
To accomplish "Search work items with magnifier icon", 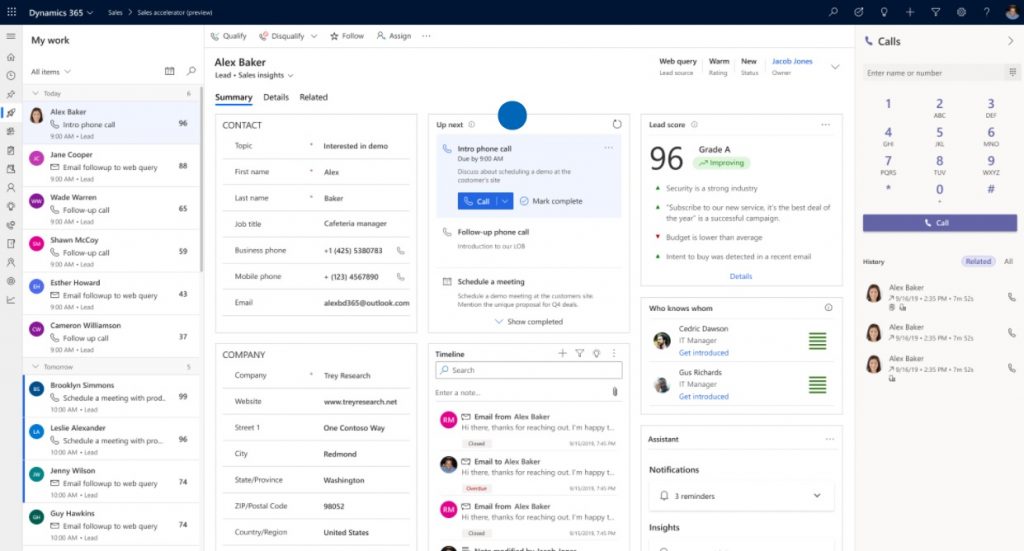I will point(191,71).
